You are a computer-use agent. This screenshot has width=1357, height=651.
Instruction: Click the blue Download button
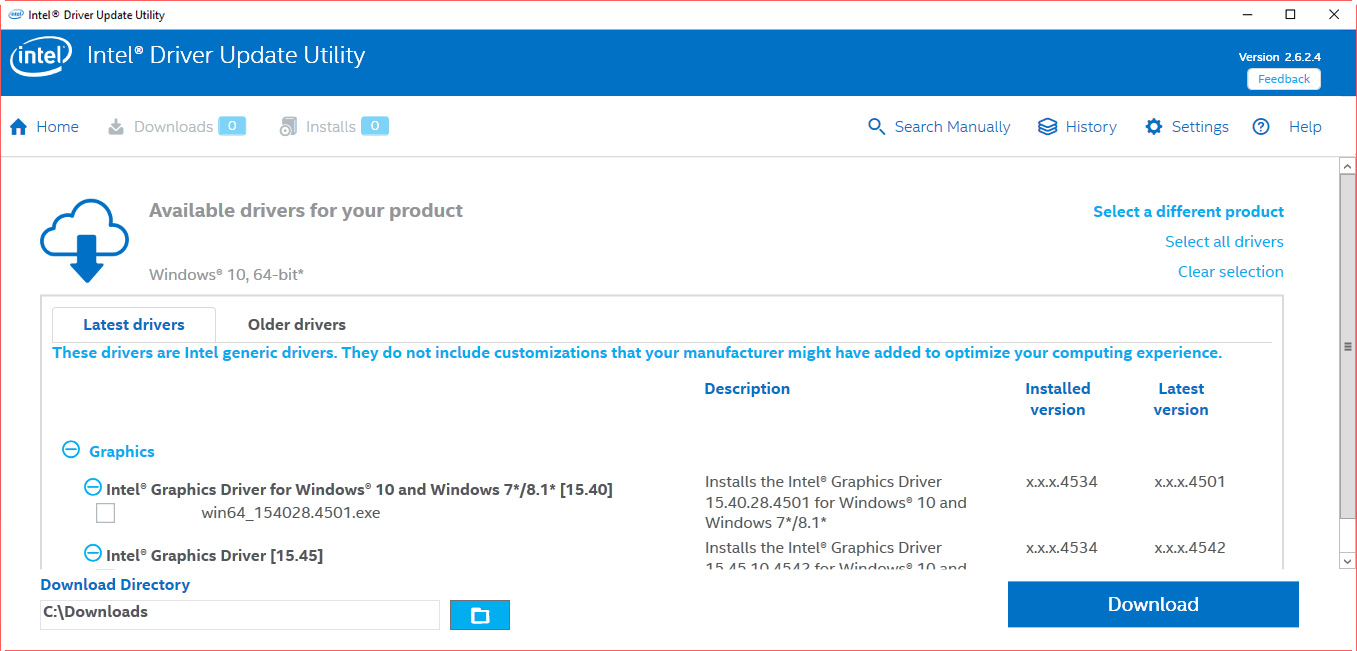click(1153, 604)
